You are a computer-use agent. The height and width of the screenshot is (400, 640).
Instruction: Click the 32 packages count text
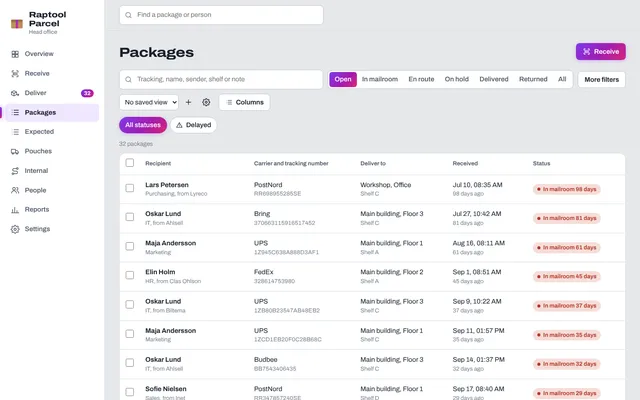click(x=136, y=144)
